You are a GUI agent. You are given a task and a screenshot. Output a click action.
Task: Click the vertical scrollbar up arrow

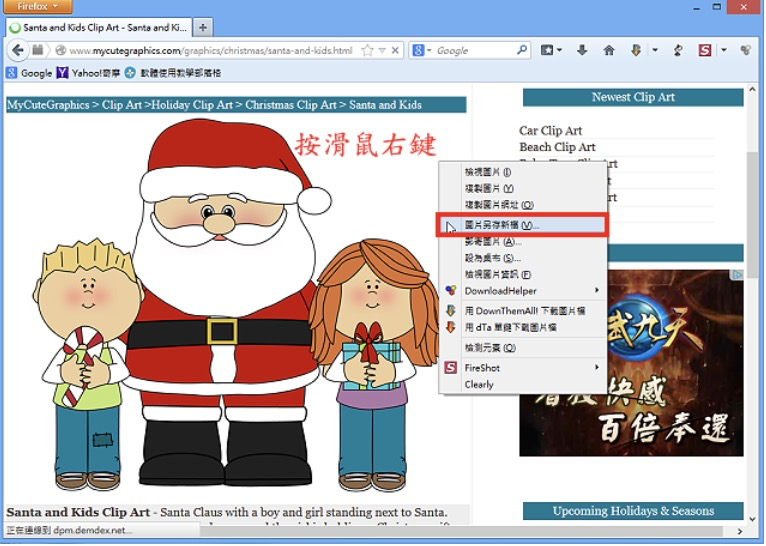pos(753,90)
